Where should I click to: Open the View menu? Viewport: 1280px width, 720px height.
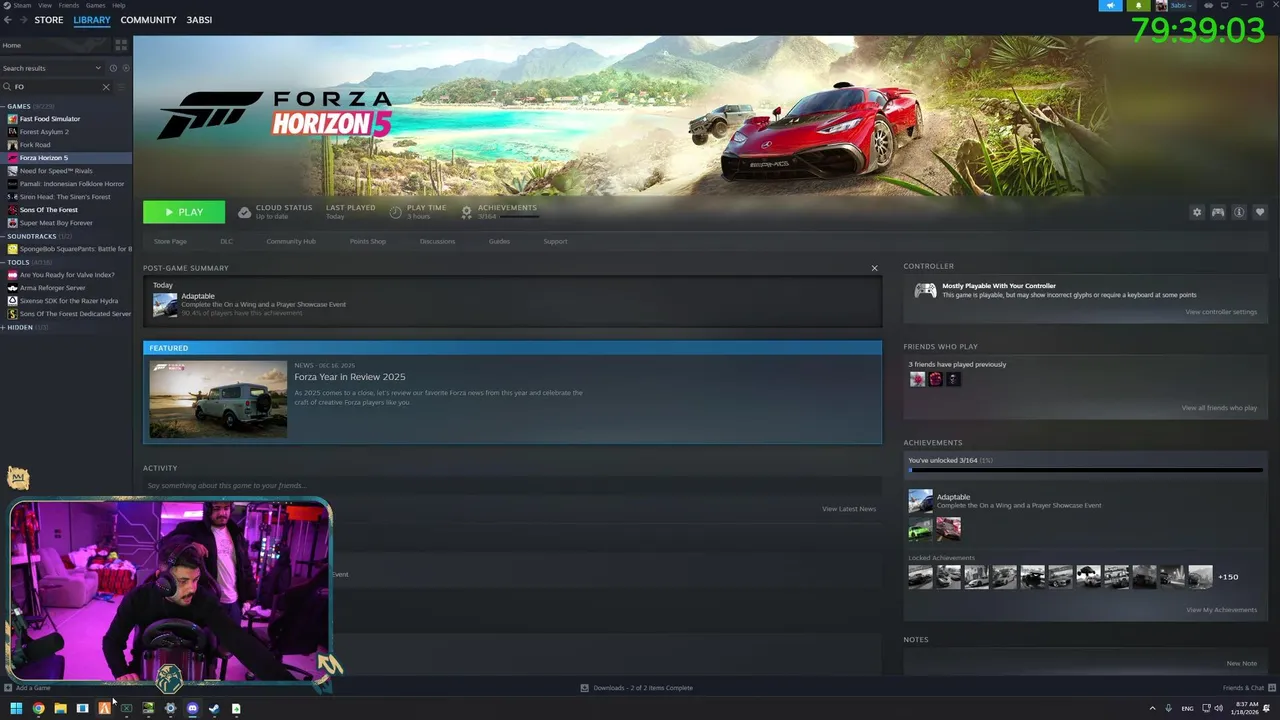coord(47,5)
